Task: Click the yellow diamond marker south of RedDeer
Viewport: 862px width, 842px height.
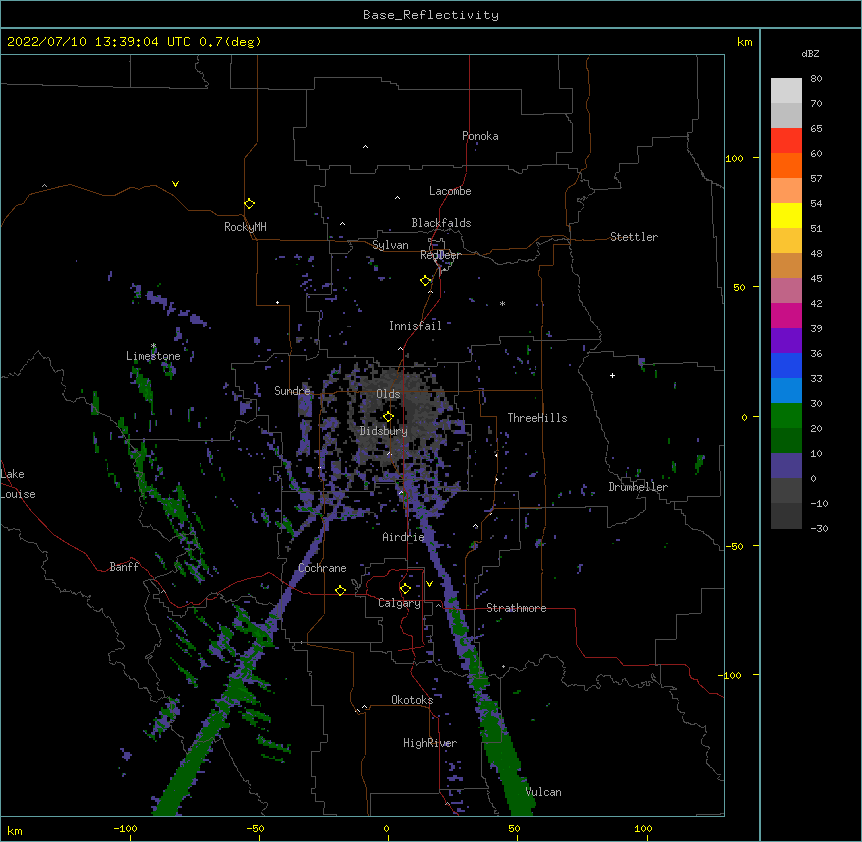Action: tap(426, 281)
